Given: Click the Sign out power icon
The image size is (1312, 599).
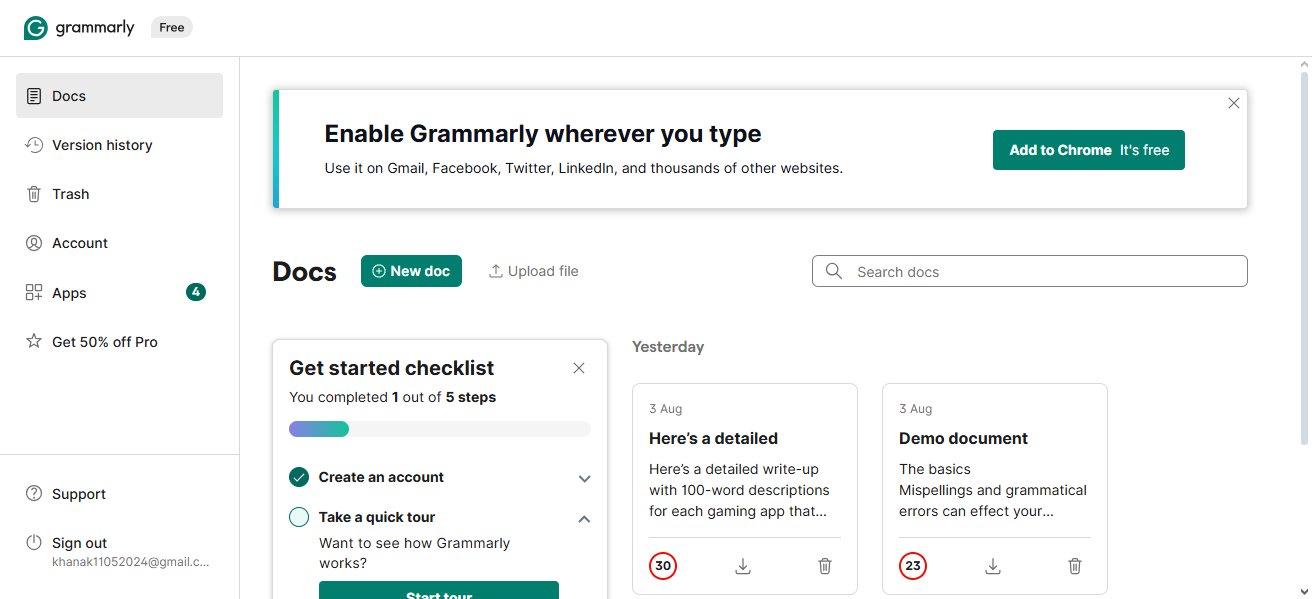Looking at the screenshot, I should [34, 542].
